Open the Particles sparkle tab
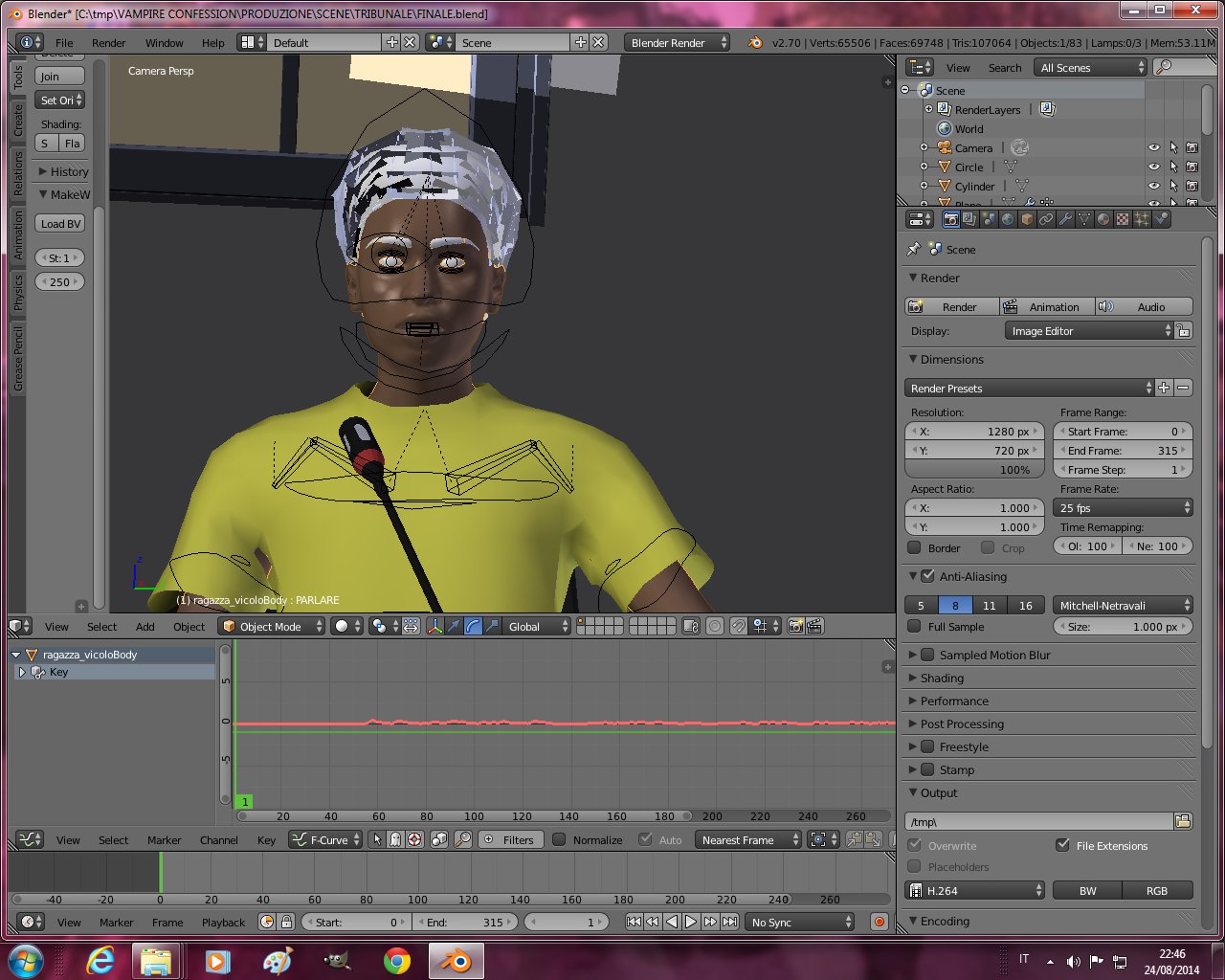The width and height of the screenshot is (1225, 980). coord(1142,219)
